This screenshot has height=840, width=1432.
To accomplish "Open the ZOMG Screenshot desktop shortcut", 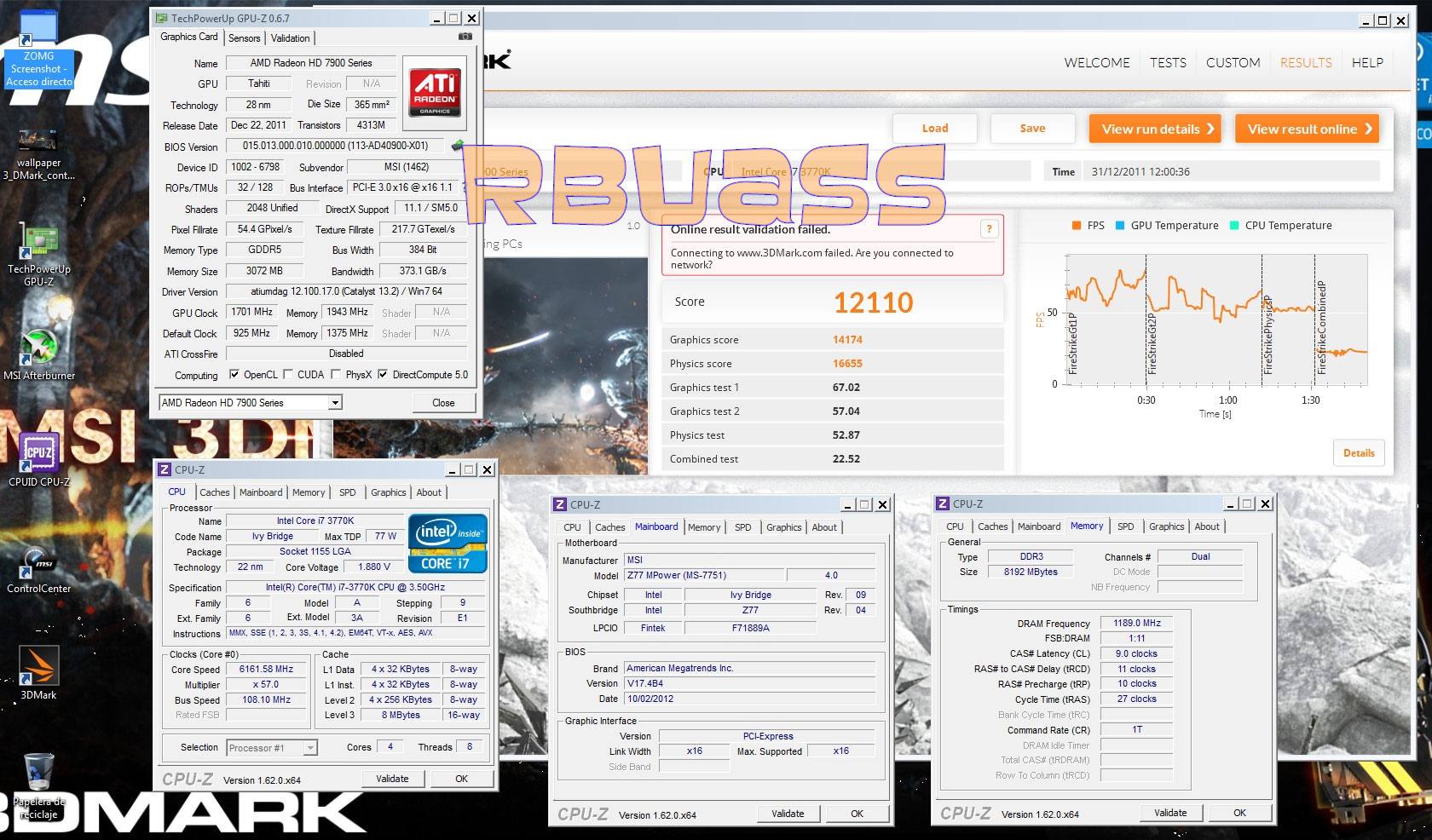I will click(38, 49).
